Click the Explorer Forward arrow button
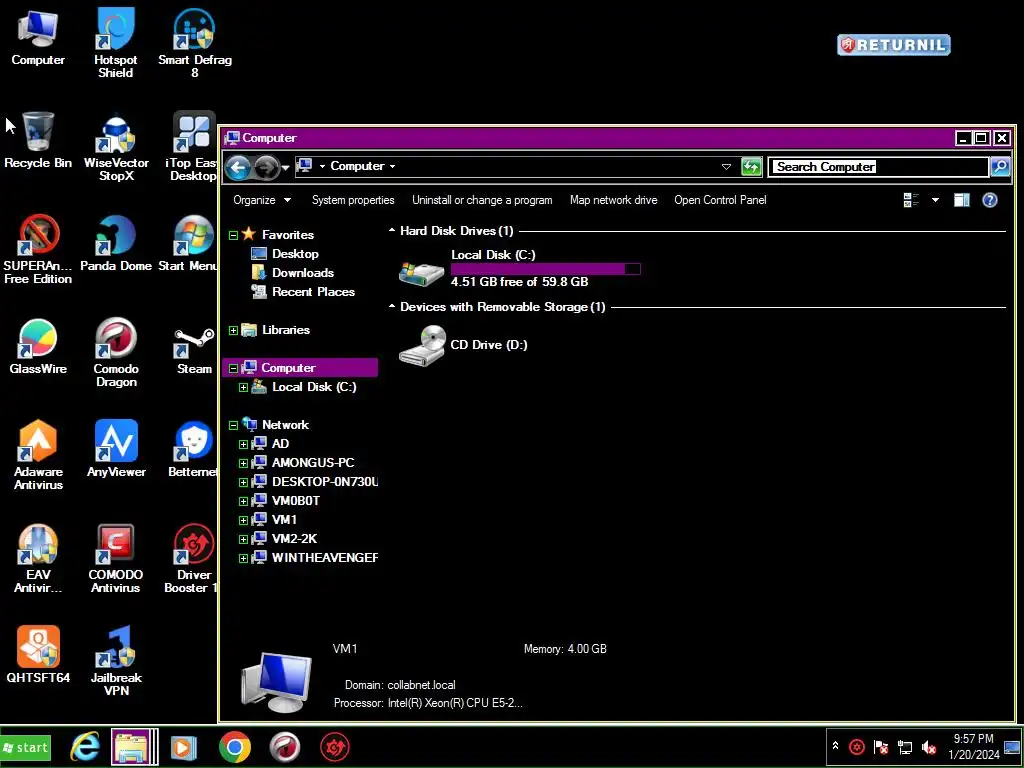This screenshot has height=768, width=1024. coord(266,167)
